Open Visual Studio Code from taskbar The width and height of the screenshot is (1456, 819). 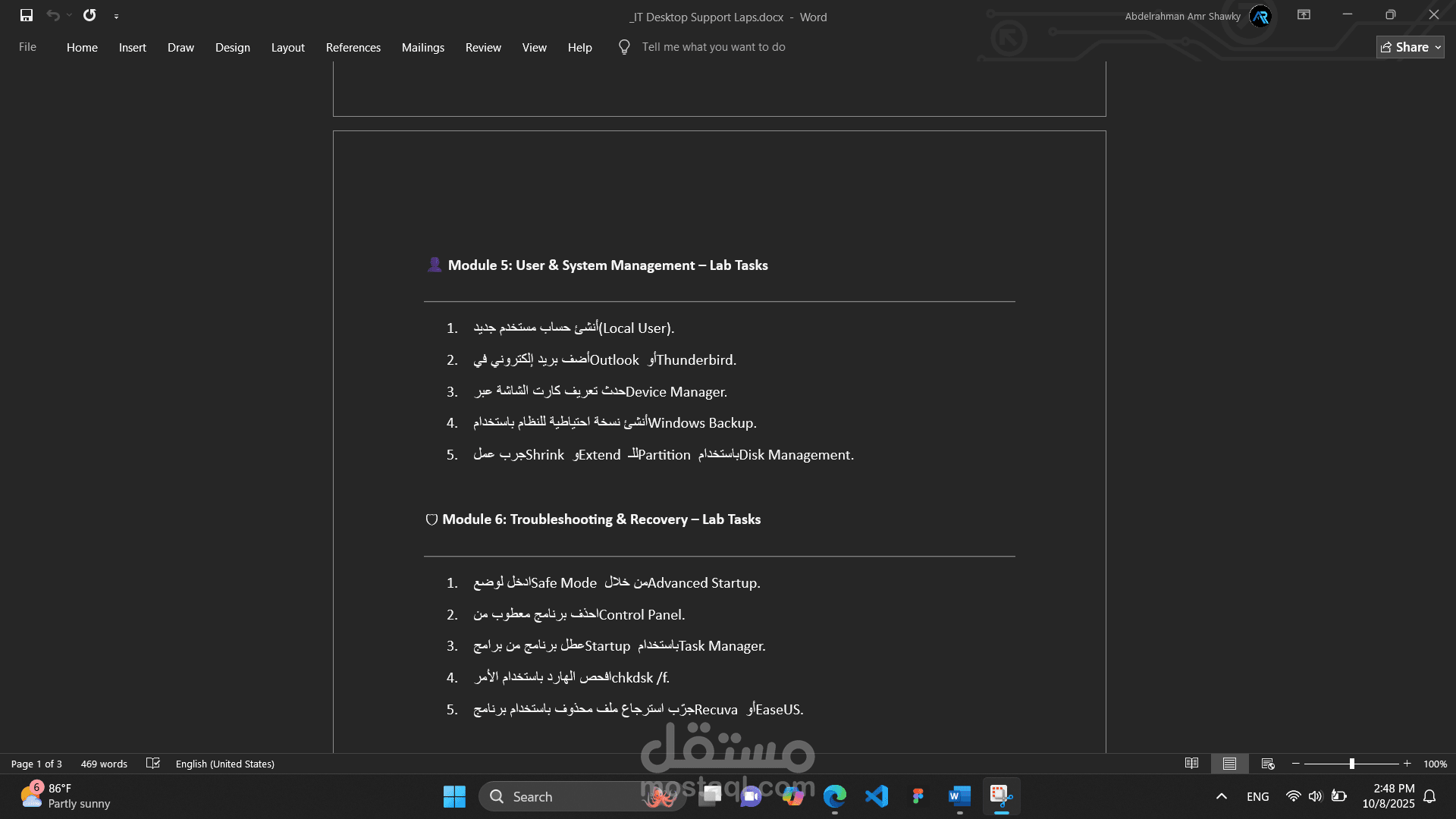(x=877, y=796)
